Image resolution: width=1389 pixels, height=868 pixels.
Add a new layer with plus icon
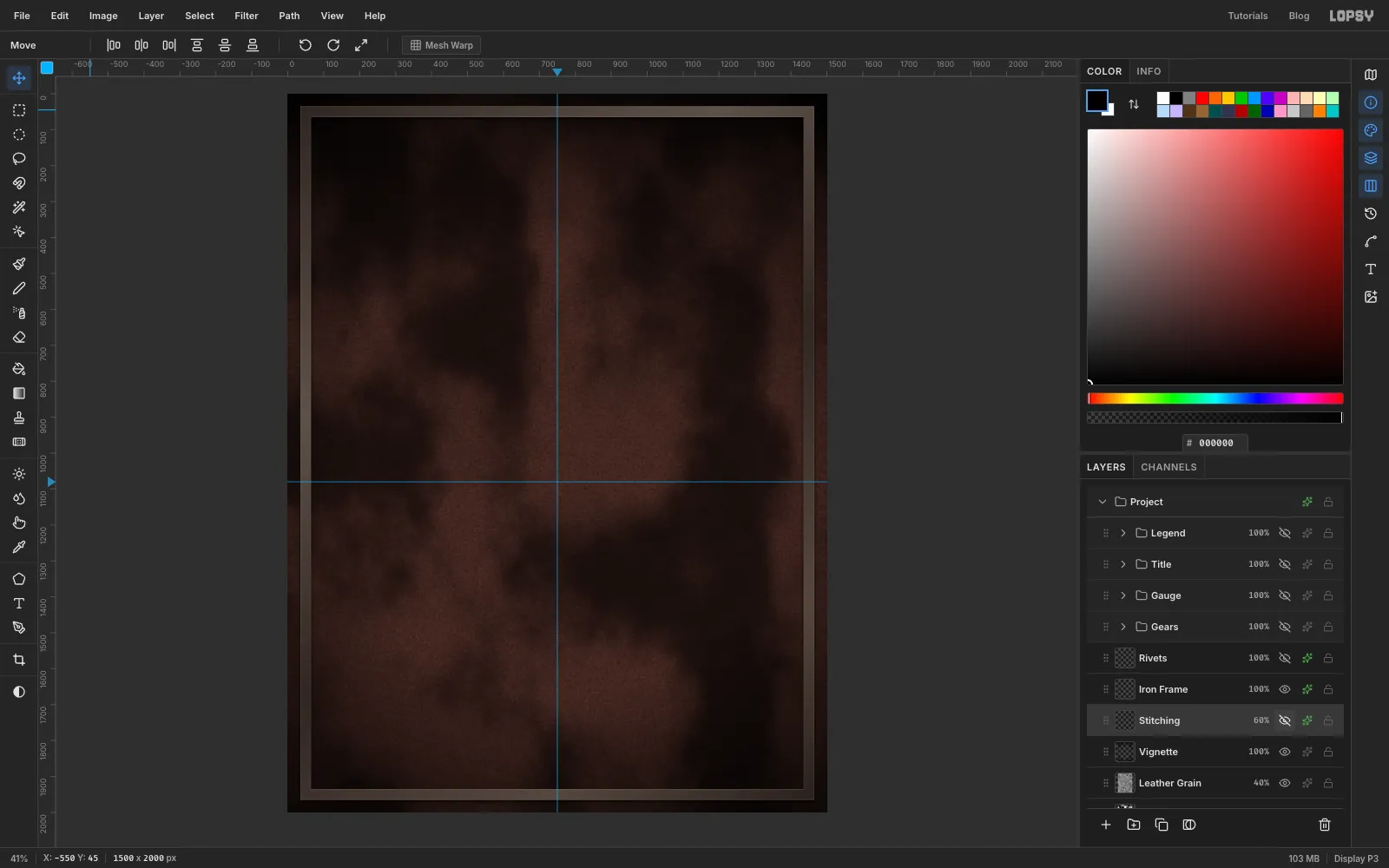click(x=1106, y=825)
